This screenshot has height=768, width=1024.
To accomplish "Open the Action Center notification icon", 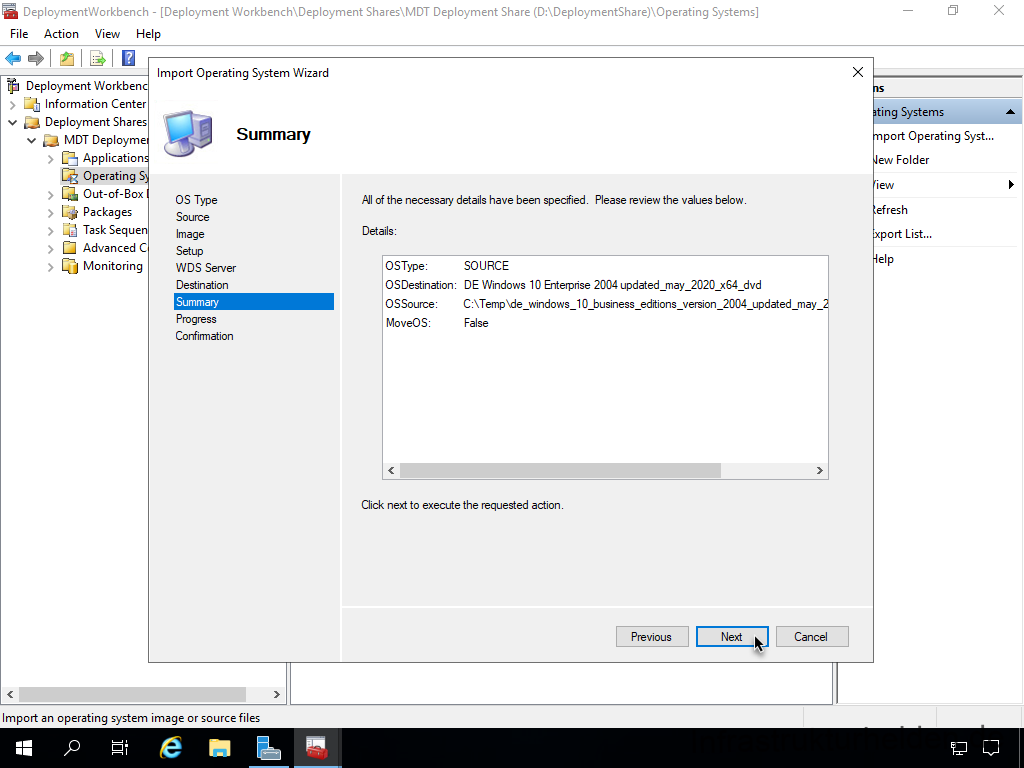I will (991, 748).
